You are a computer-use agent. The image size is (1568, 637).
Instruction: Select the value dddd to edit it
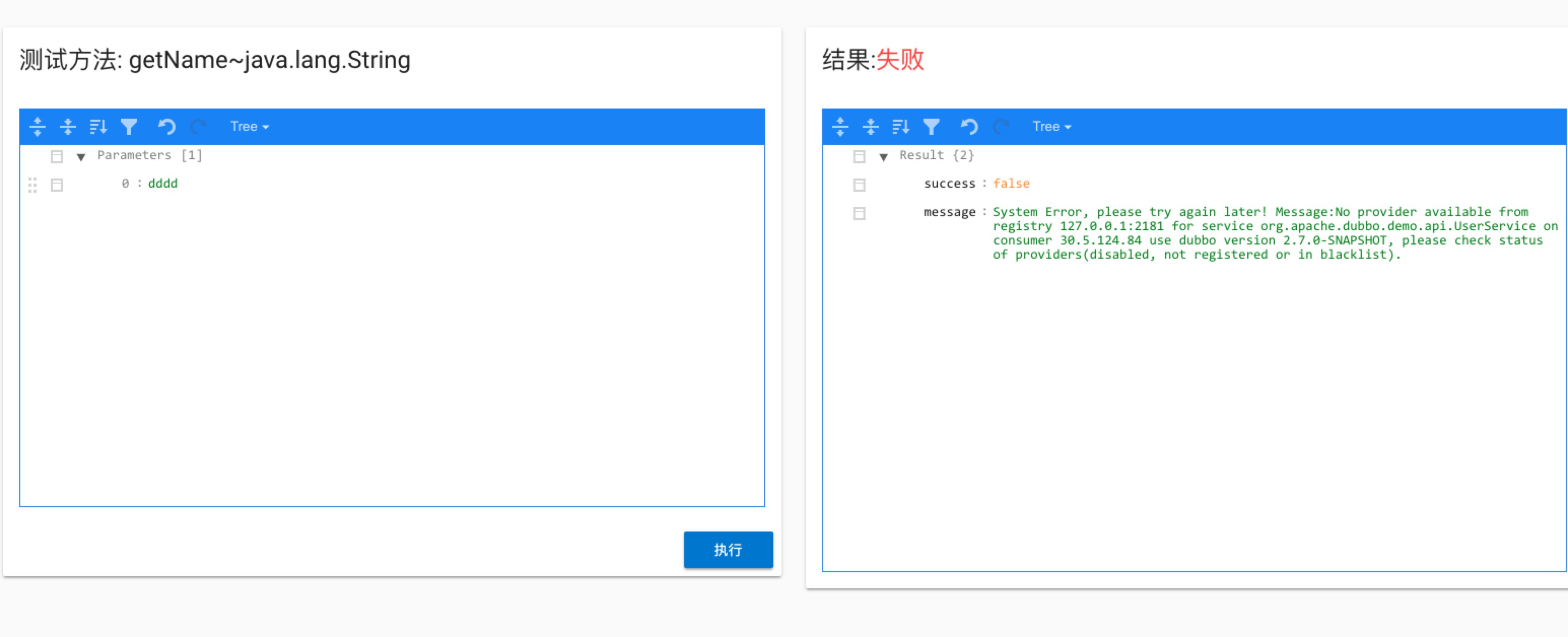click(x=162, y=183)
